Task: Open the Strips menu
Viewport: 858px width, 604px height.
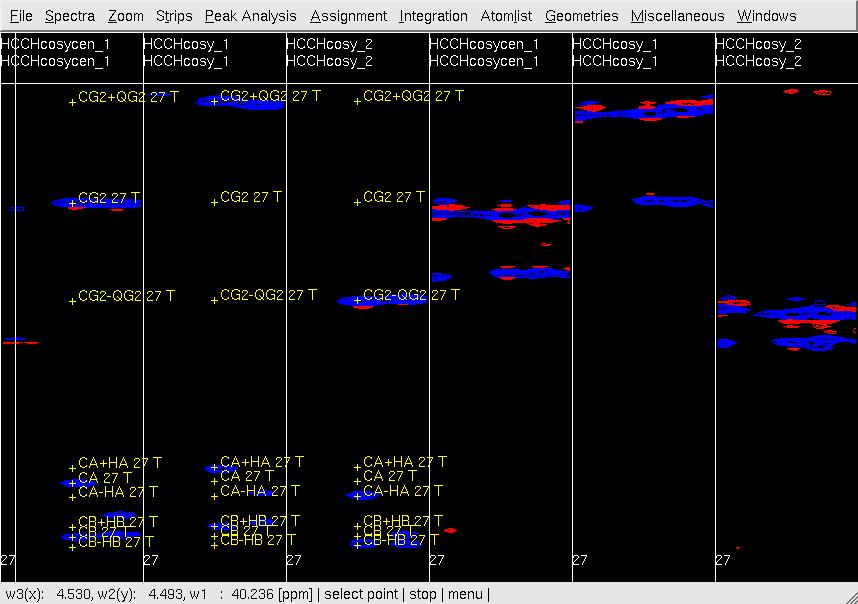Action: [x=174, y=16]
